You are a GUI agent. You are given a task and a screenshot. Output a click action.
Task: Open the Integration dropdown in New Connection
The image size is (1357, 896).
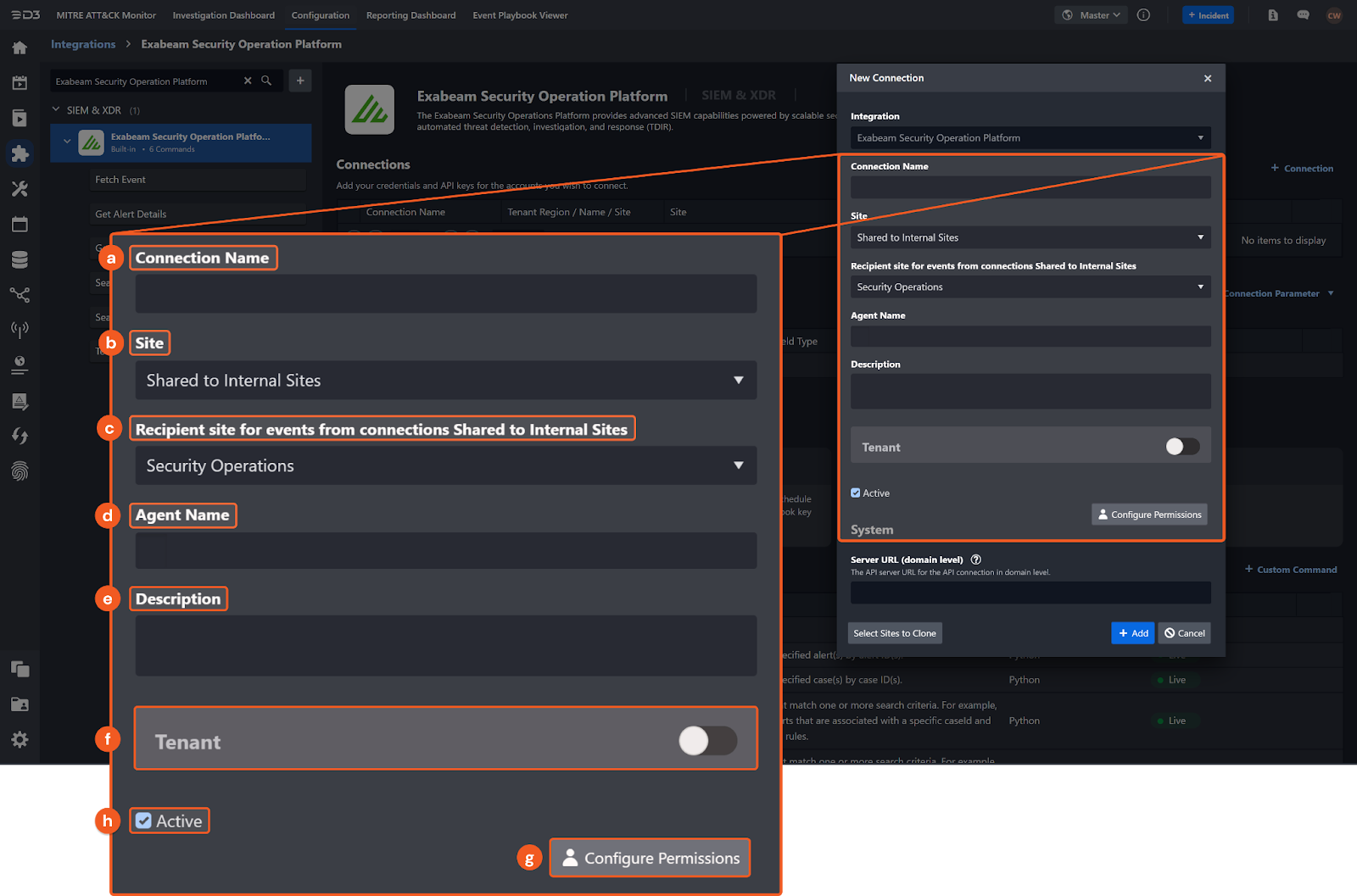[1030, 137]
